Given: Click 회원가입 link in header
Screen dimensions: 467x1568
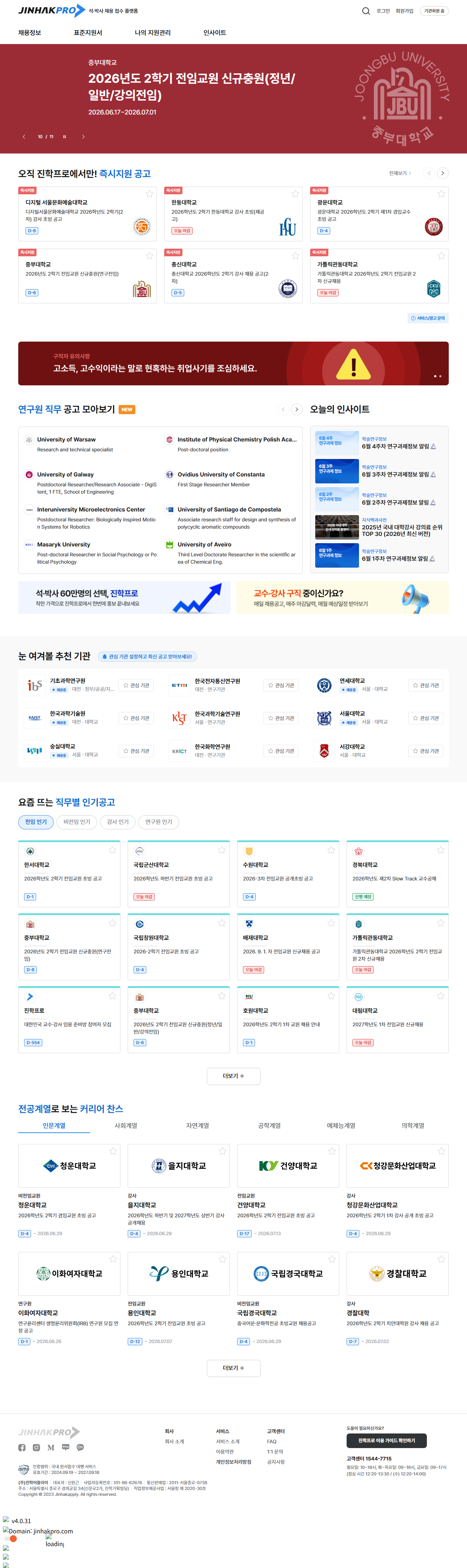Looking at the screenshot, I should [404, 11].
